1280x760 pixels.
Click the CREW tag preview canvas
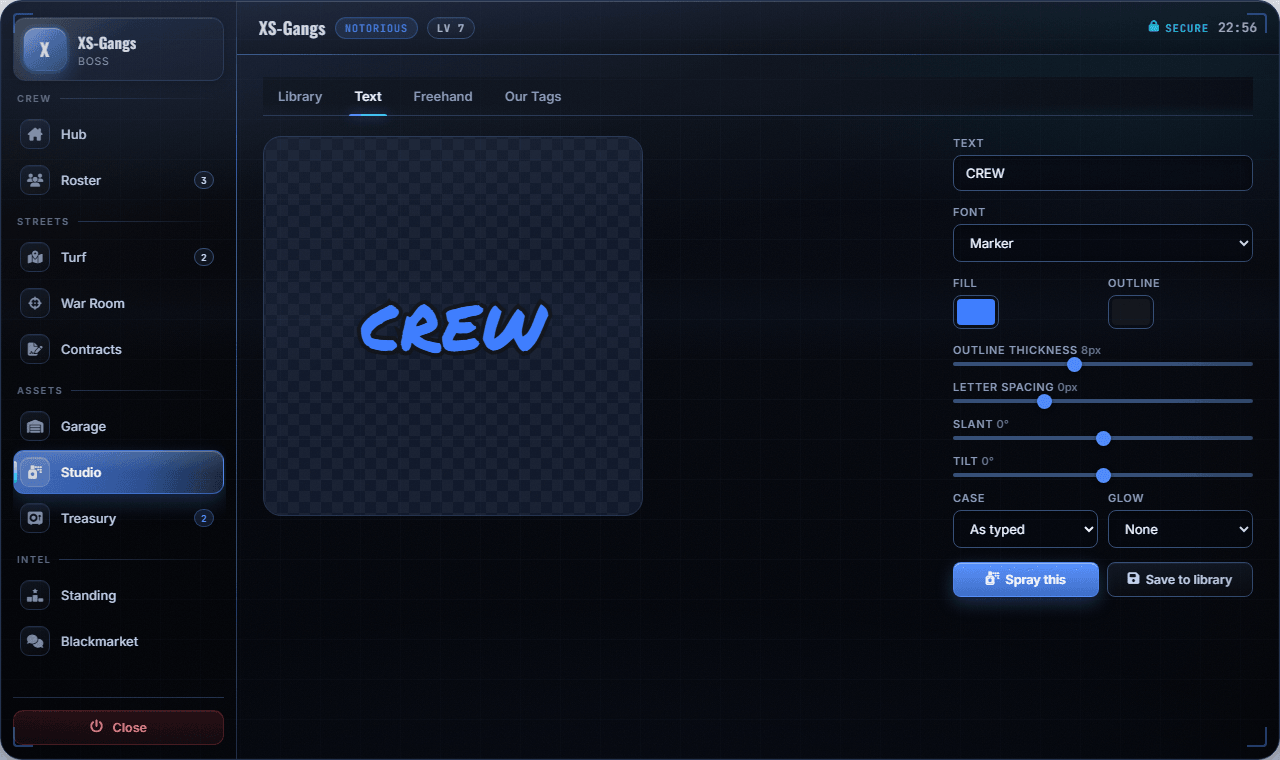pos(453,326)
